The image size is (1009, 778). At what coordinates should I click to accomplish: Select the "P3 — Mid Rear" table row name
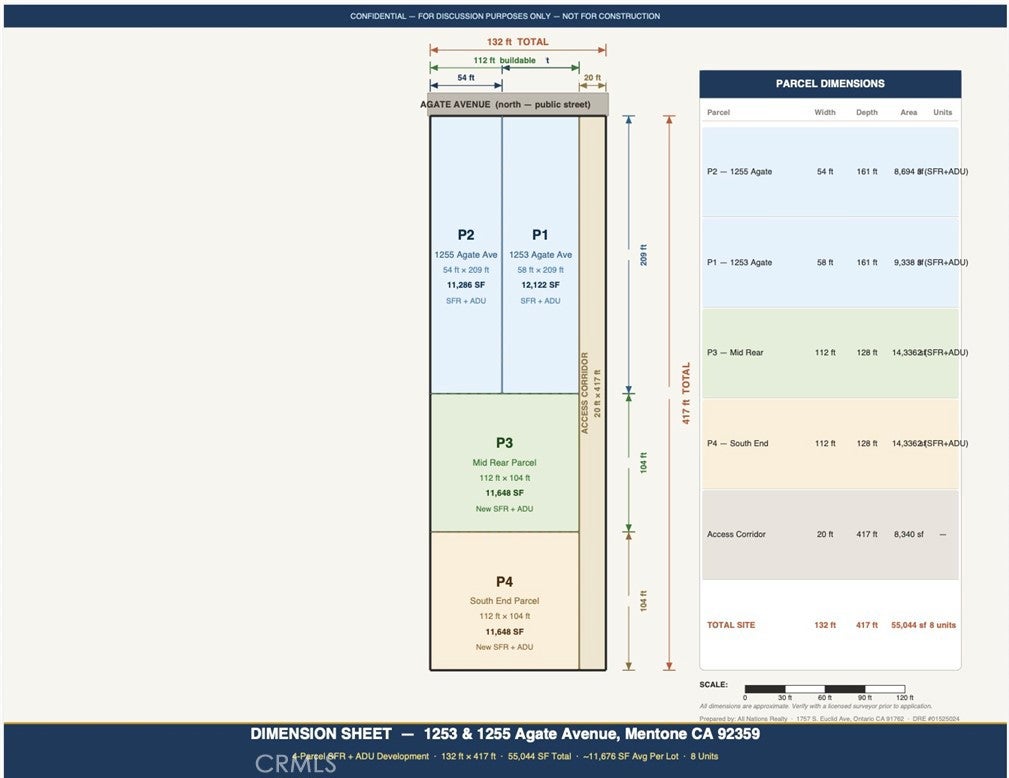tap(735, 353)
